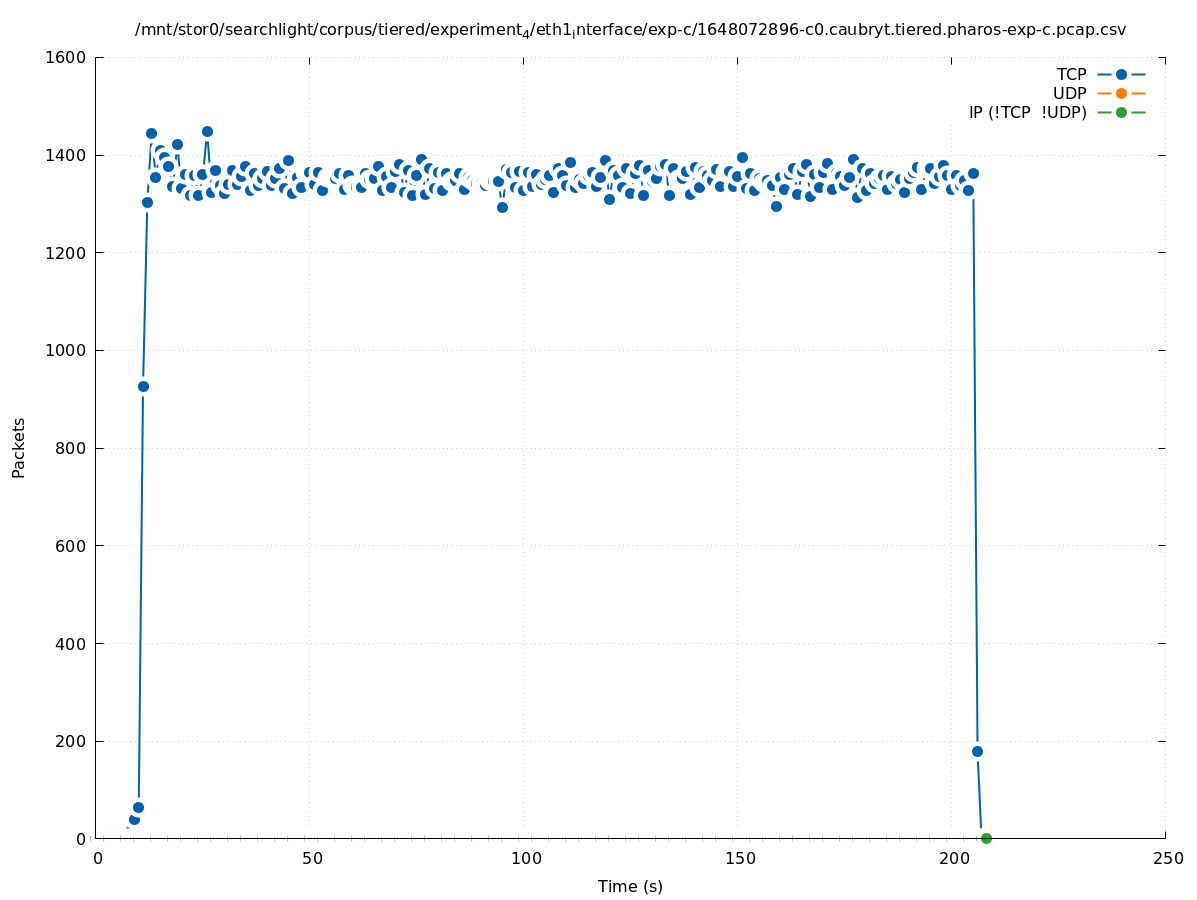Screen dimensions: 1197x900
Task: Click the 150 x-axis tick label
Action: pos(740,859)
